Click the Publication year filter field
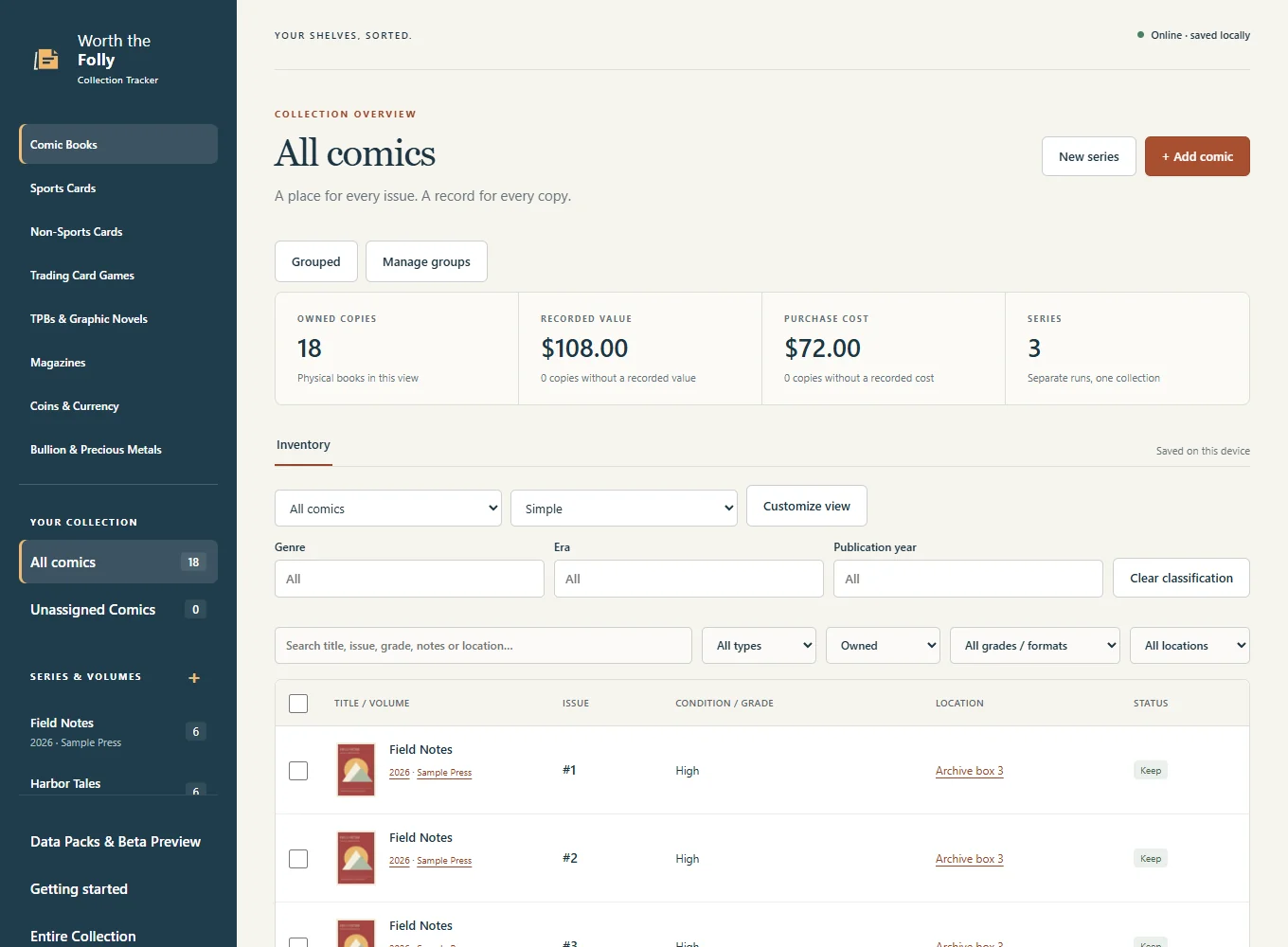Image resolution: width=1288 pixels, height=947 pixels. coord(968,579)
